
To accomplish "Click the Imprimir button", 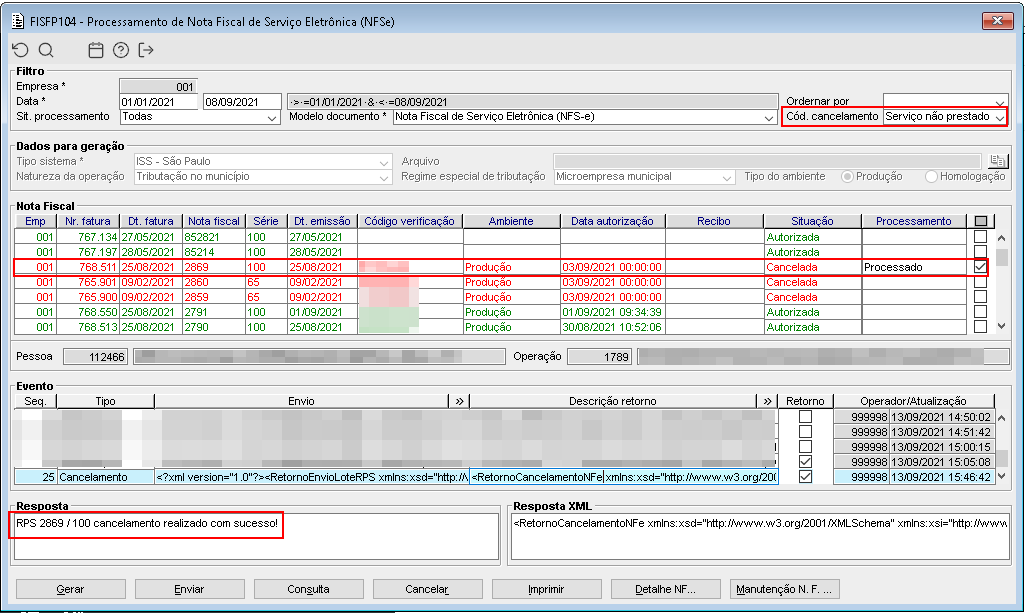I will click(546, 589).
